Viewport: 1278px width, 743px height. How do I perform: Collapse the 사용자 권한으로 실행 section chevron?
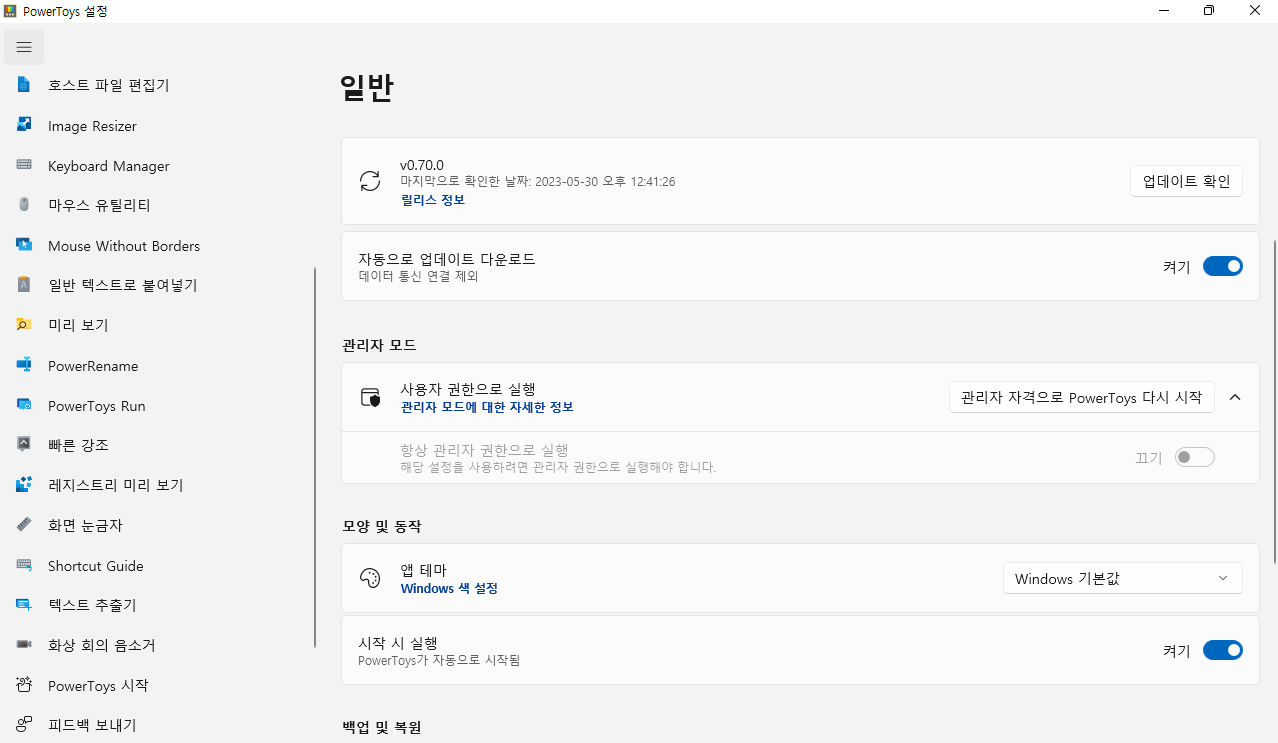point(1235,397)
